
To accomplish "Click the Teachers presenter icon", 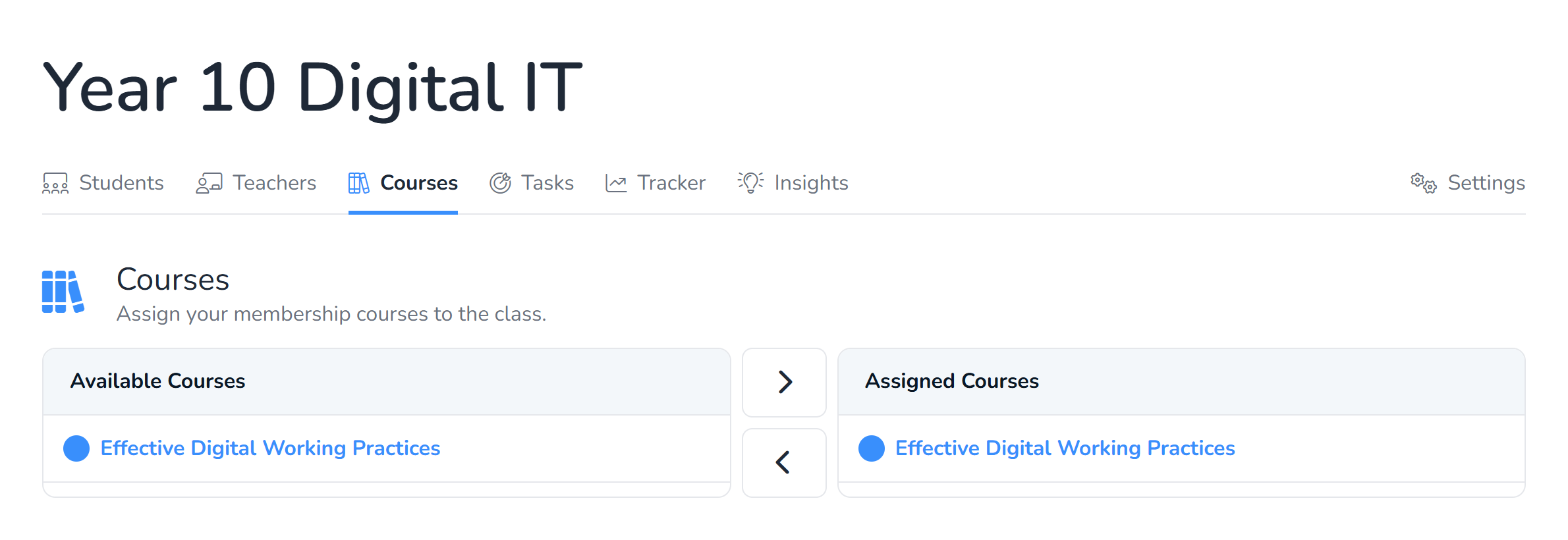I will coord(209,183).
